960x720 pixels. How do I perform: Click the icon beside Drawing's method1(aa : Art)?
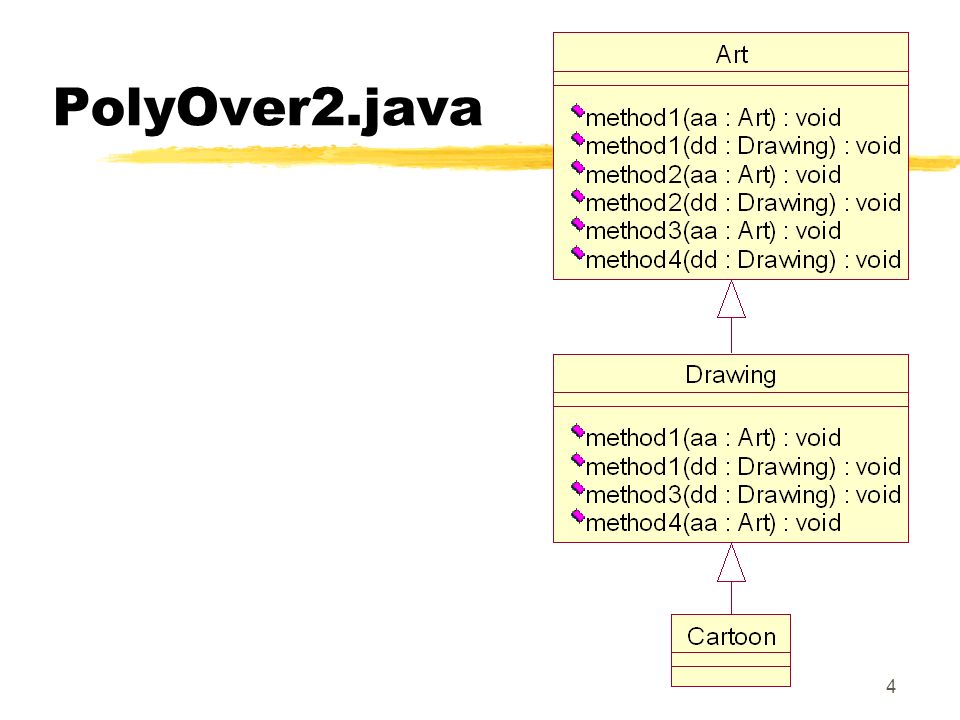click(x=577, y=432)
